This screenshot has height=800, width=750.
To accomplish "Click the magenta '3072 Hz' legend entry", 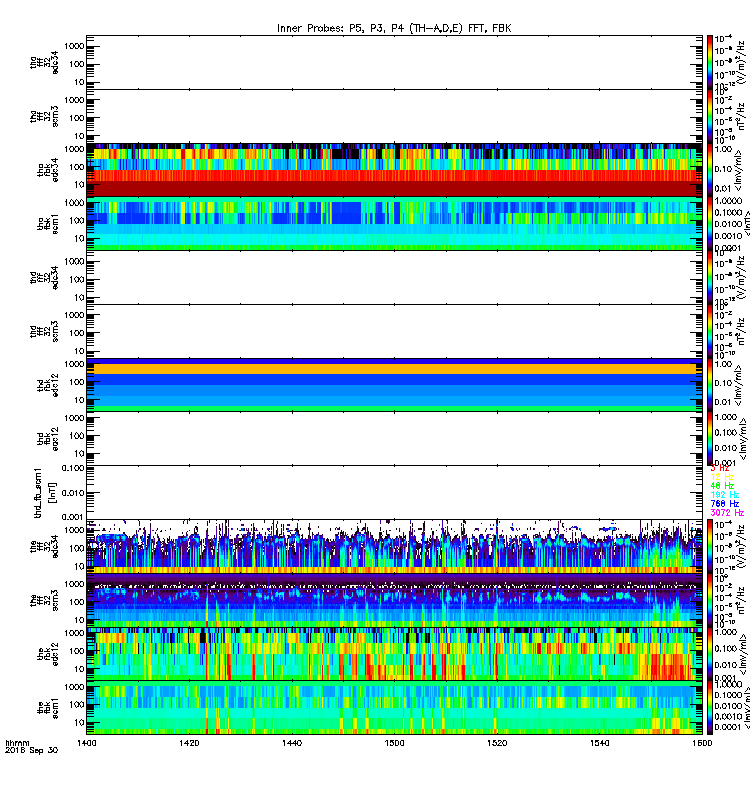I will (x=727, y=513).
